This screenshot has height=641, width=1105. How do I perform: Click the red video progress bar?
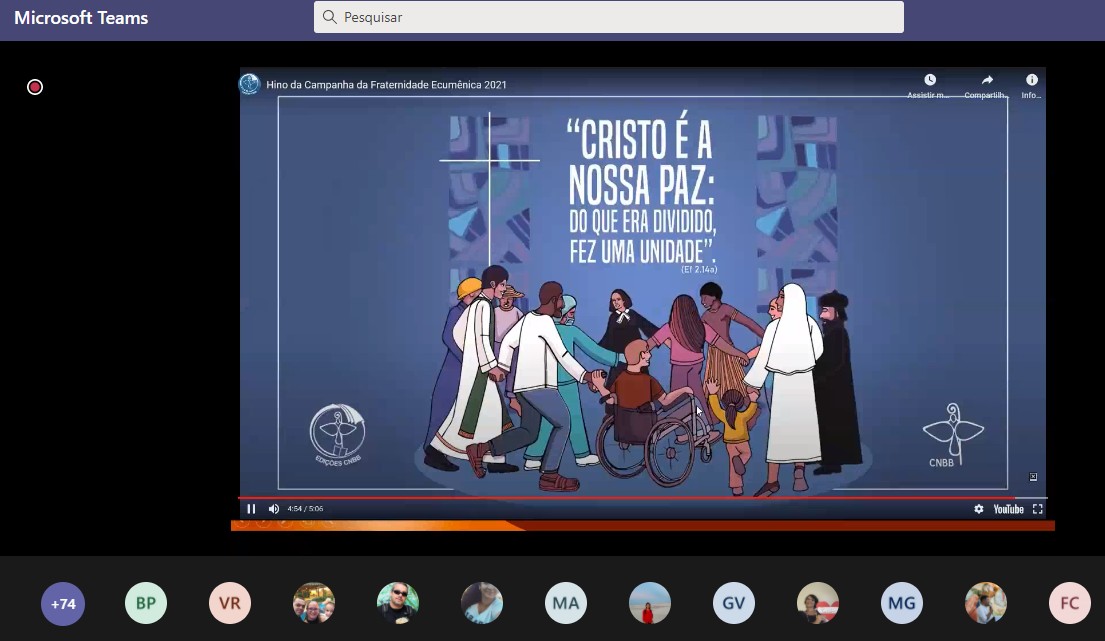point(600,497)
